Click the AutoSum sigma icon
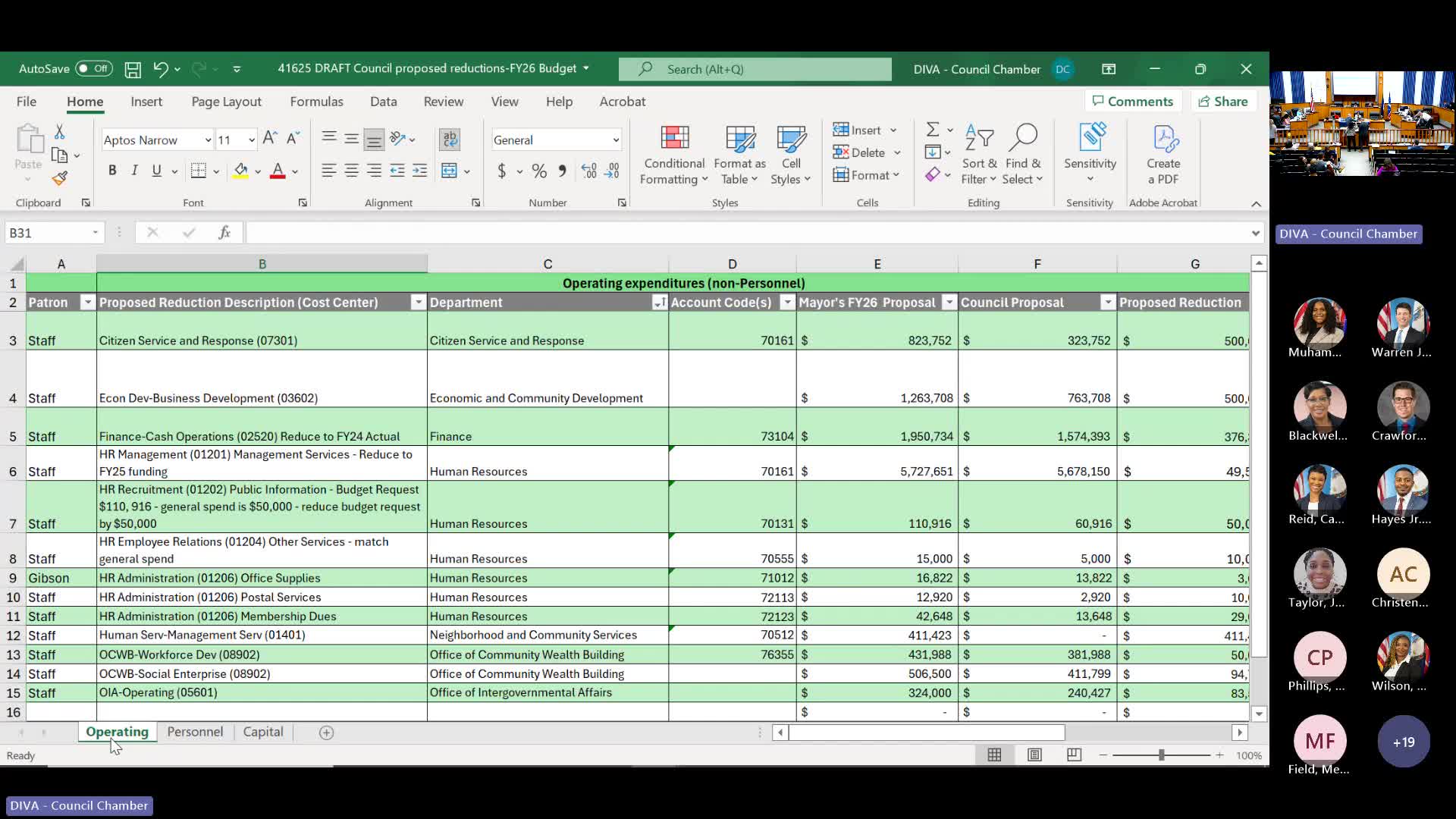Viewport: 1456px width, 819px height. pos(933,130)
